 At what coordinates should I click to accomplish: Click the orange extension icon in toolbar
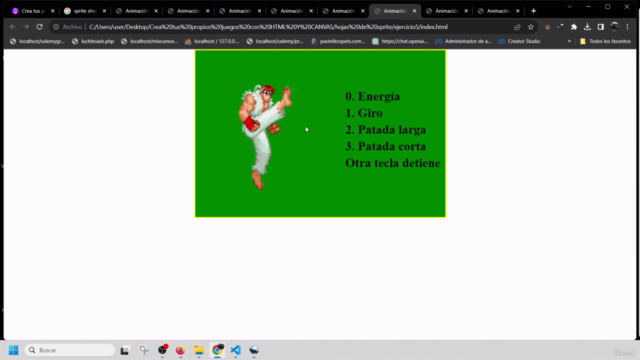pyautogui.click(x=547, y=27)
